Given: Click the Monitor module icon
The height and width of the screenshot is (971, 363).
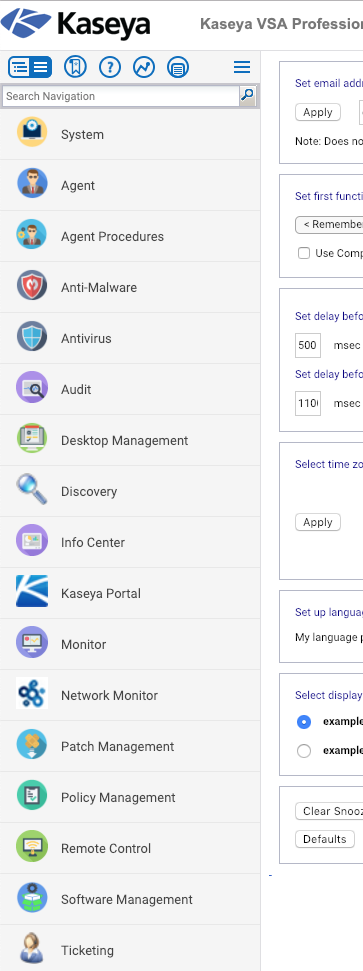Looking at the screenshot, I should pos(32,642).
